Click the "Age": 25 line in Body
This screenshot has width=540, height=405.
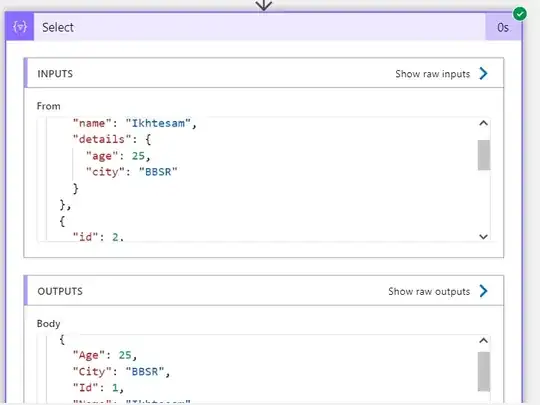pos(105,355)
